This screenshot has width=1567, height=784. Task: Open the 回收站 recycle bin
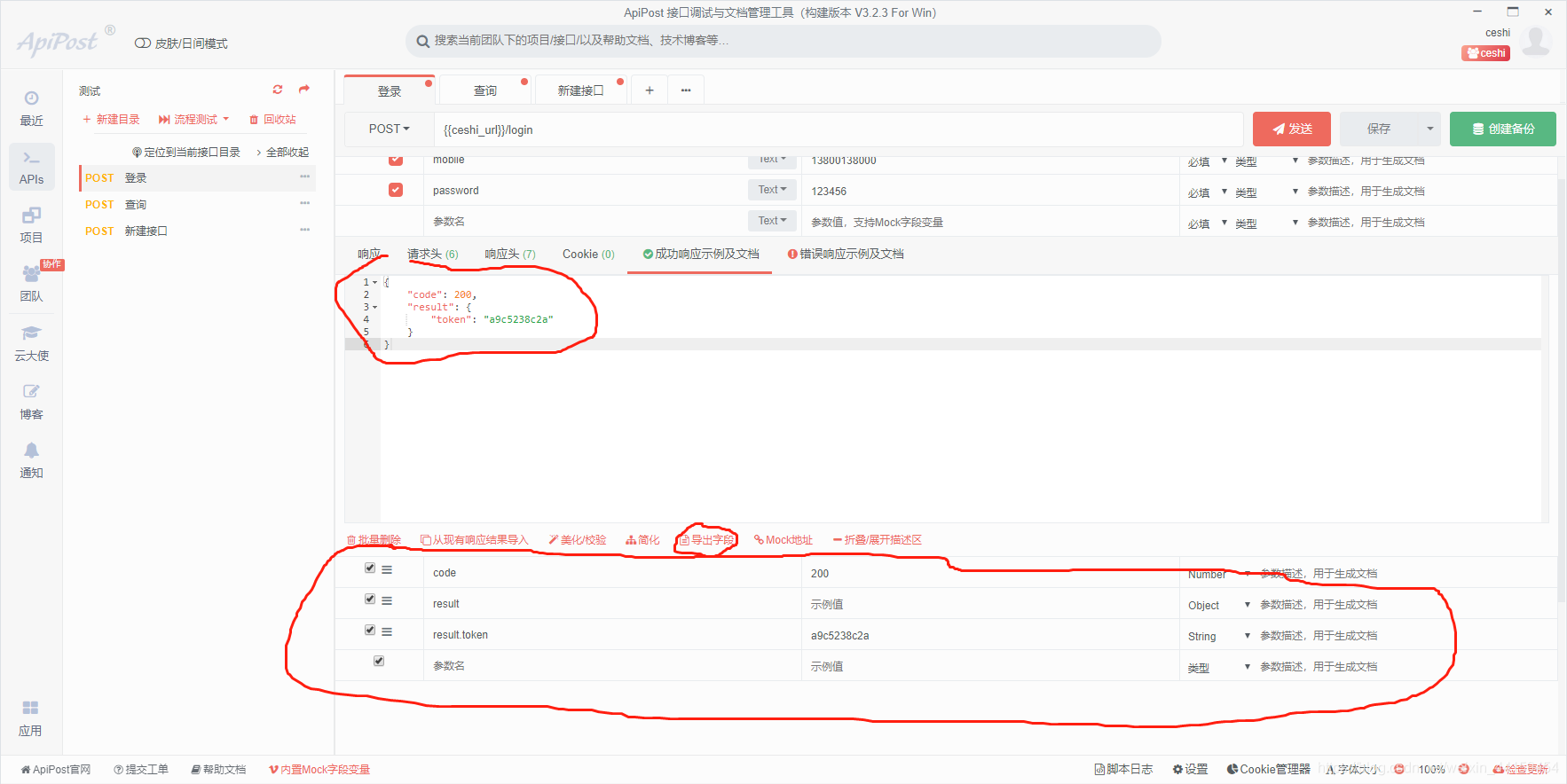[x=272, y=119]
